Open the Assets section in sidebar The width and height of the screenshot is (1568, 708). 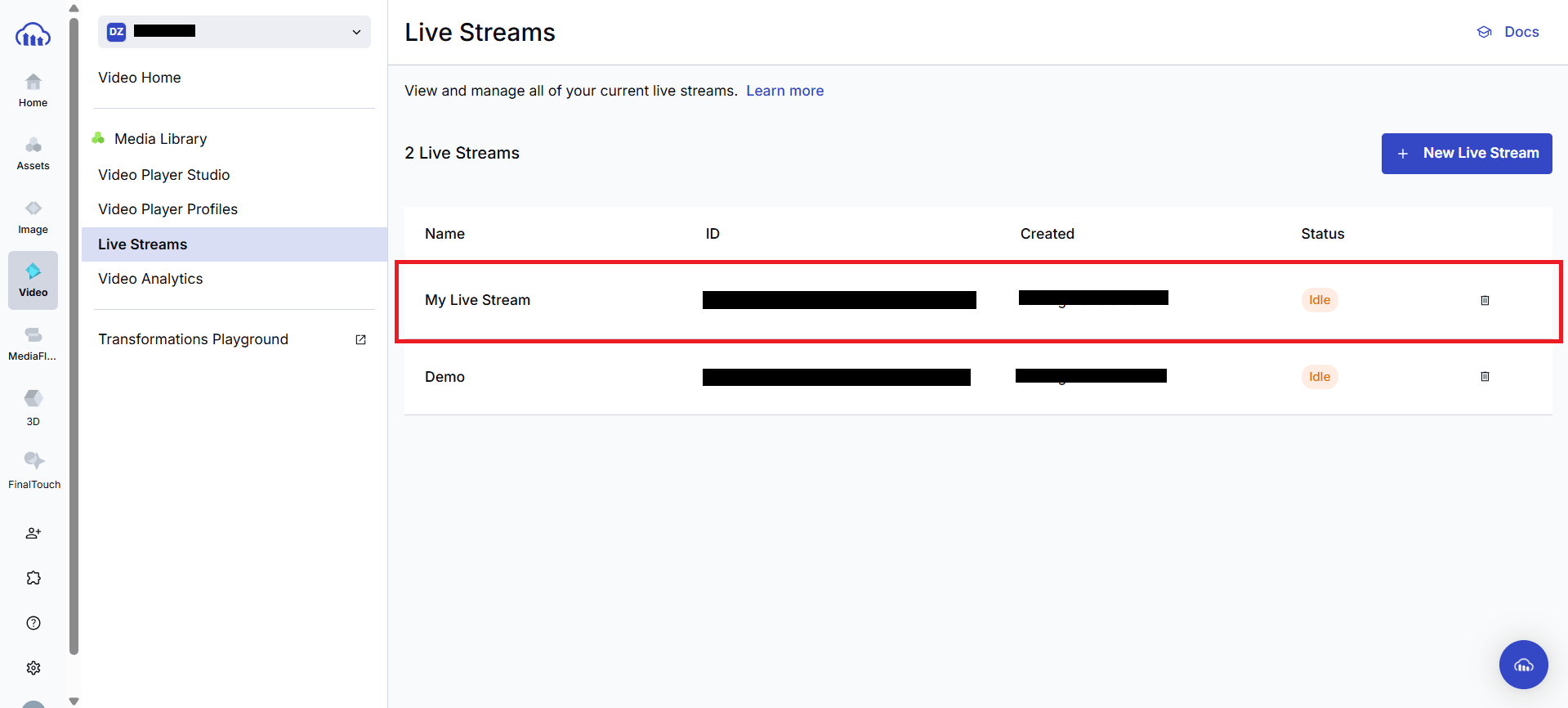[x=33, y=153]
